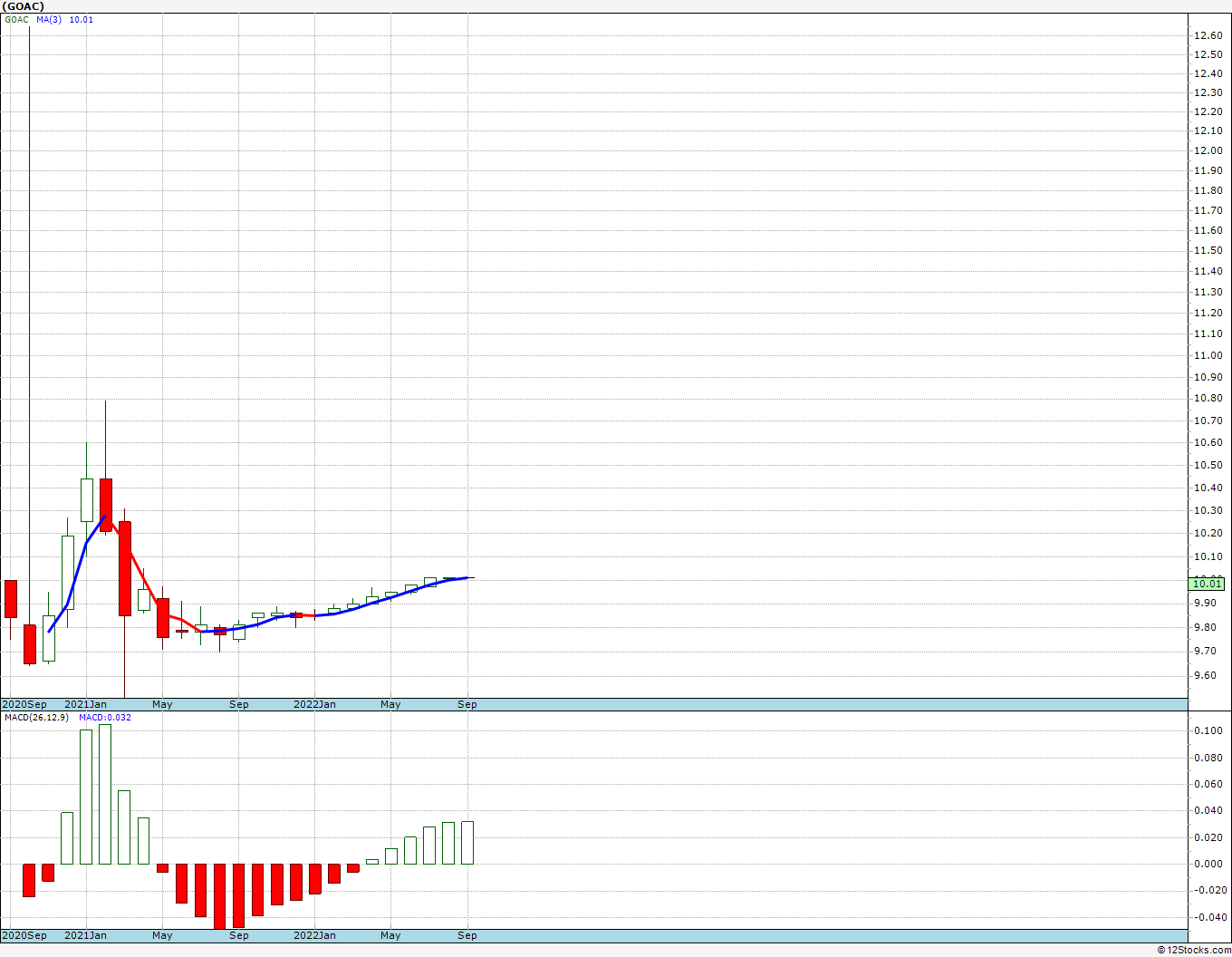Select the 0.000 MACD zero line label
This screenshot has width=1232, height=957.
click(x=1208, y=864)
